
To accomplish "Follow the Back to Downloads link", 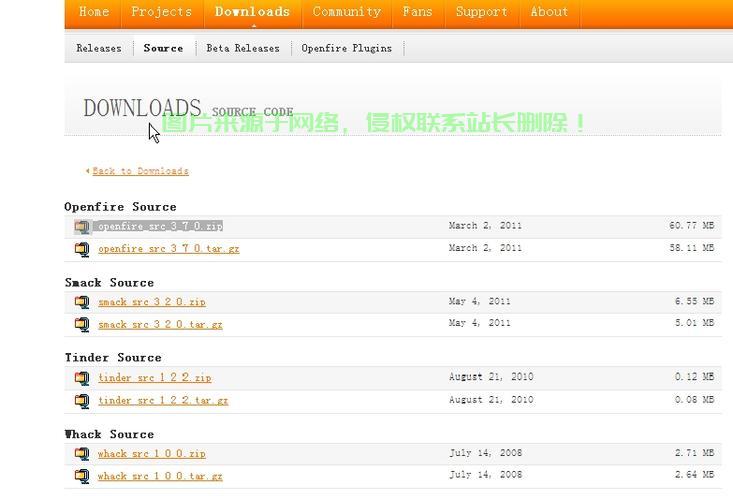I will [x=140, y=171].
